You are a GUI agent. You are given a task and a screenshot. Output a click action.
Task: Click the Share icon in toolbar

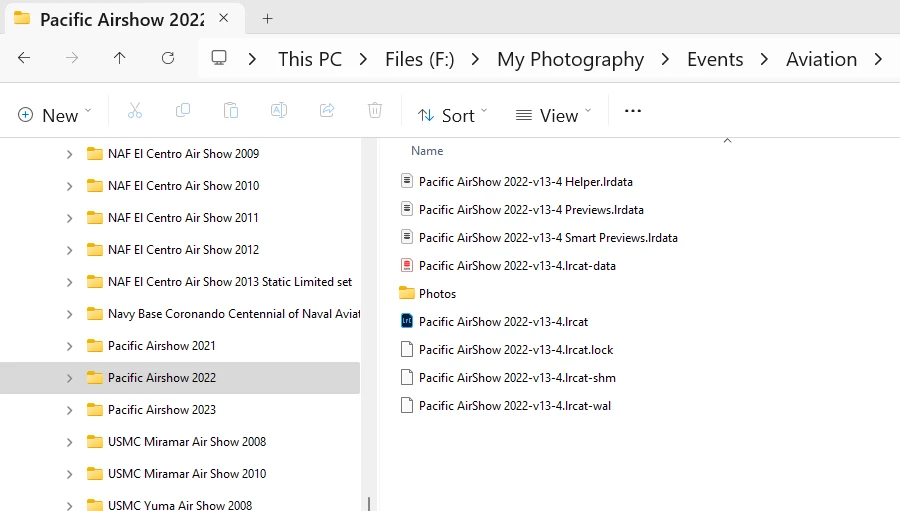tap(327, 110)
